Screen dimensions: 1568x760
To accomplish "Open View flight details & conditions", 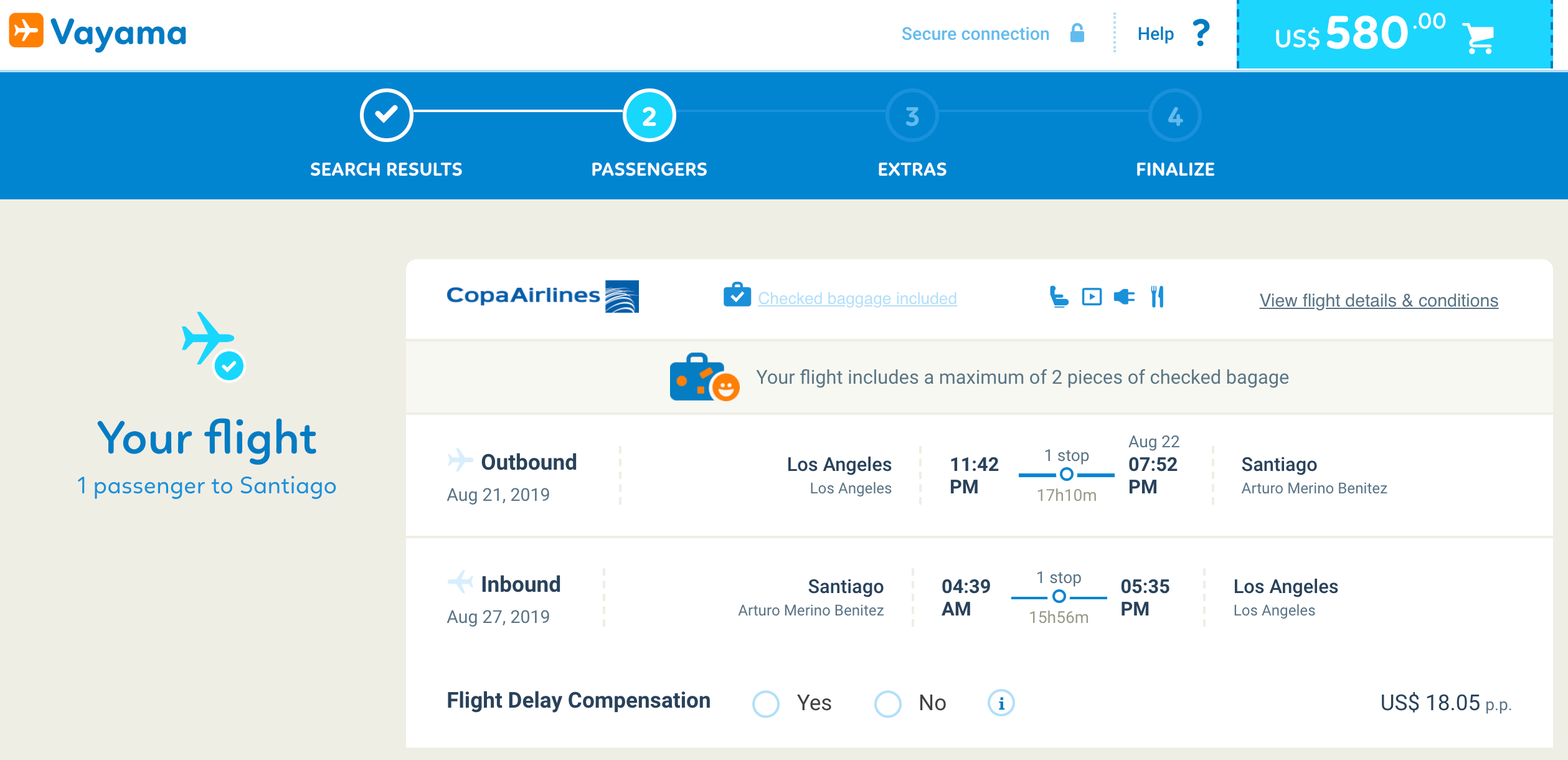I will [x=1379, y=300].
